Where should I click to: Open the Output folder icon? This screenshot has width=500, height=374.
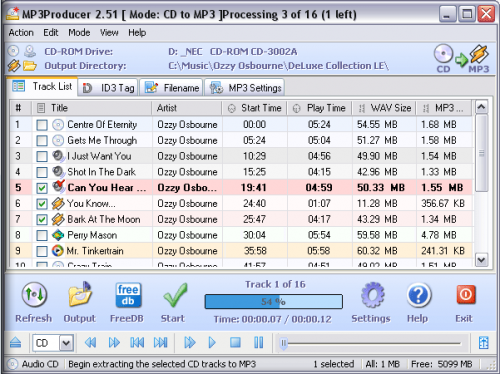click(80, 295)
